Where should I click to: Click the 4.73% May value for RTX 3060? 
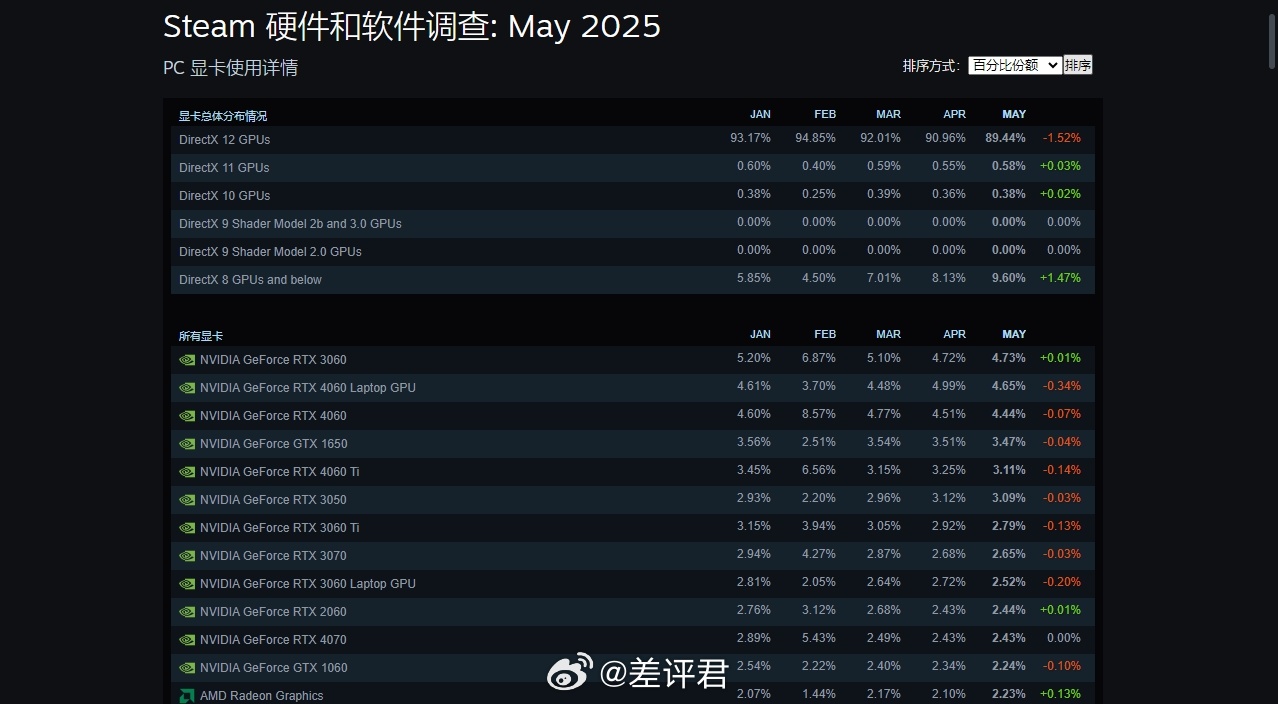click(1009, 358)
